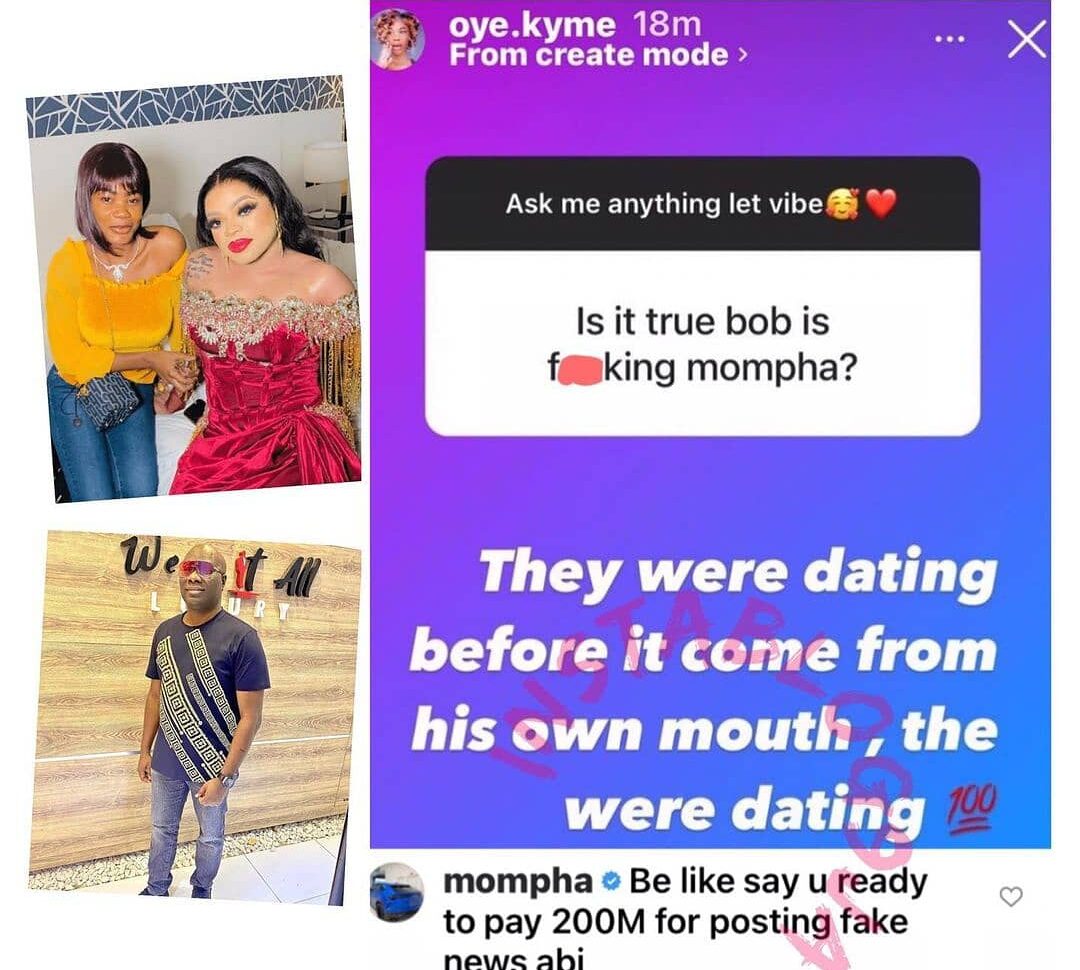Tap the 'Ask me anything let vibe' header
The height and width of the screenshot is (970, 1080).
coord(703,204)
